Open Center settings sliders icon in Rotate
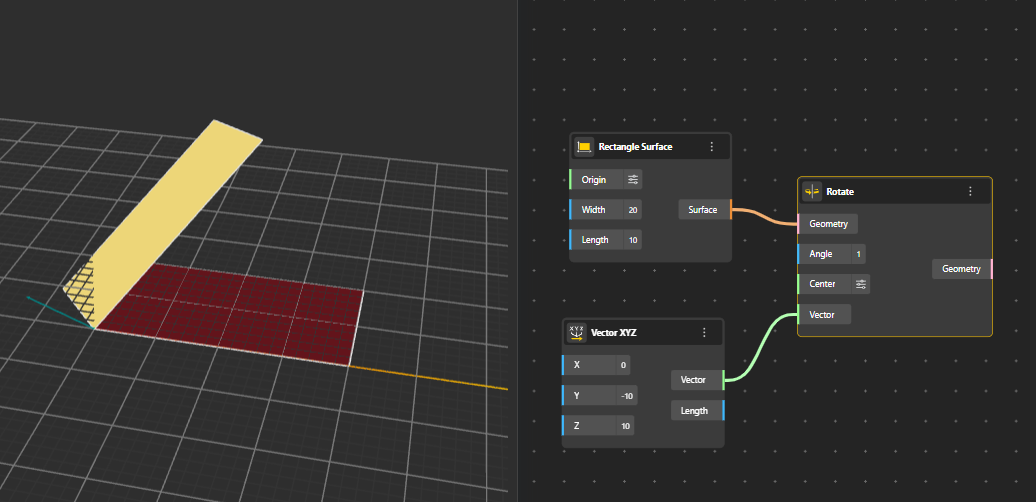Screen dimensions: 1036x502 pos(860,284)
